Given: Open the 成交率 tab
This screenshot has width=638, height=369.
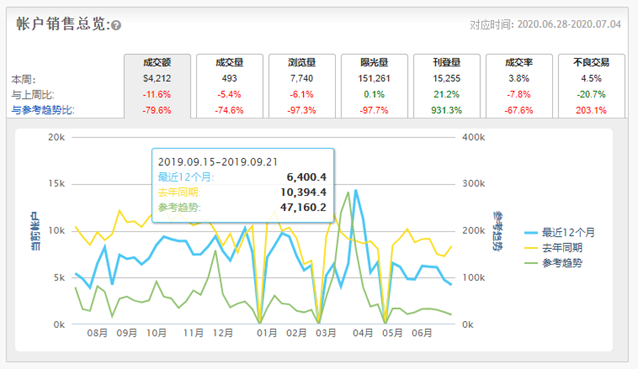Looking at the screenshot, I should [519, 86].
